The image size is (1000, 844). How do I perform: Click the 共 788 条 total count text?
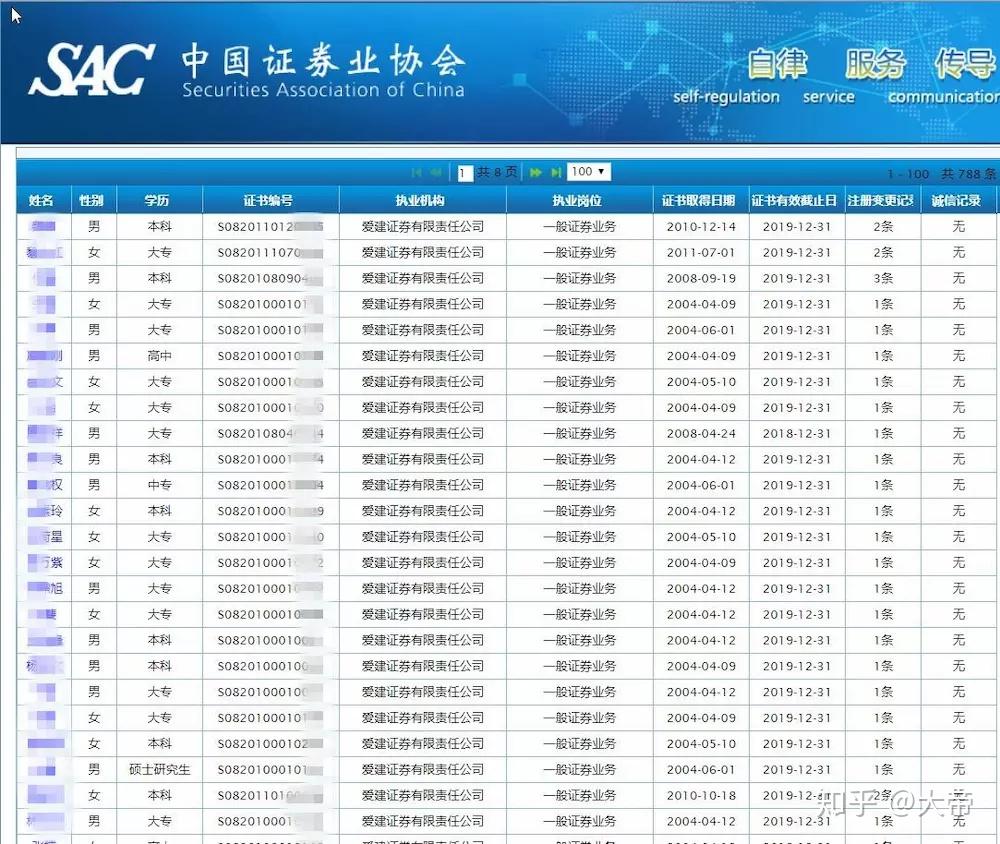(x=968, y=174)
